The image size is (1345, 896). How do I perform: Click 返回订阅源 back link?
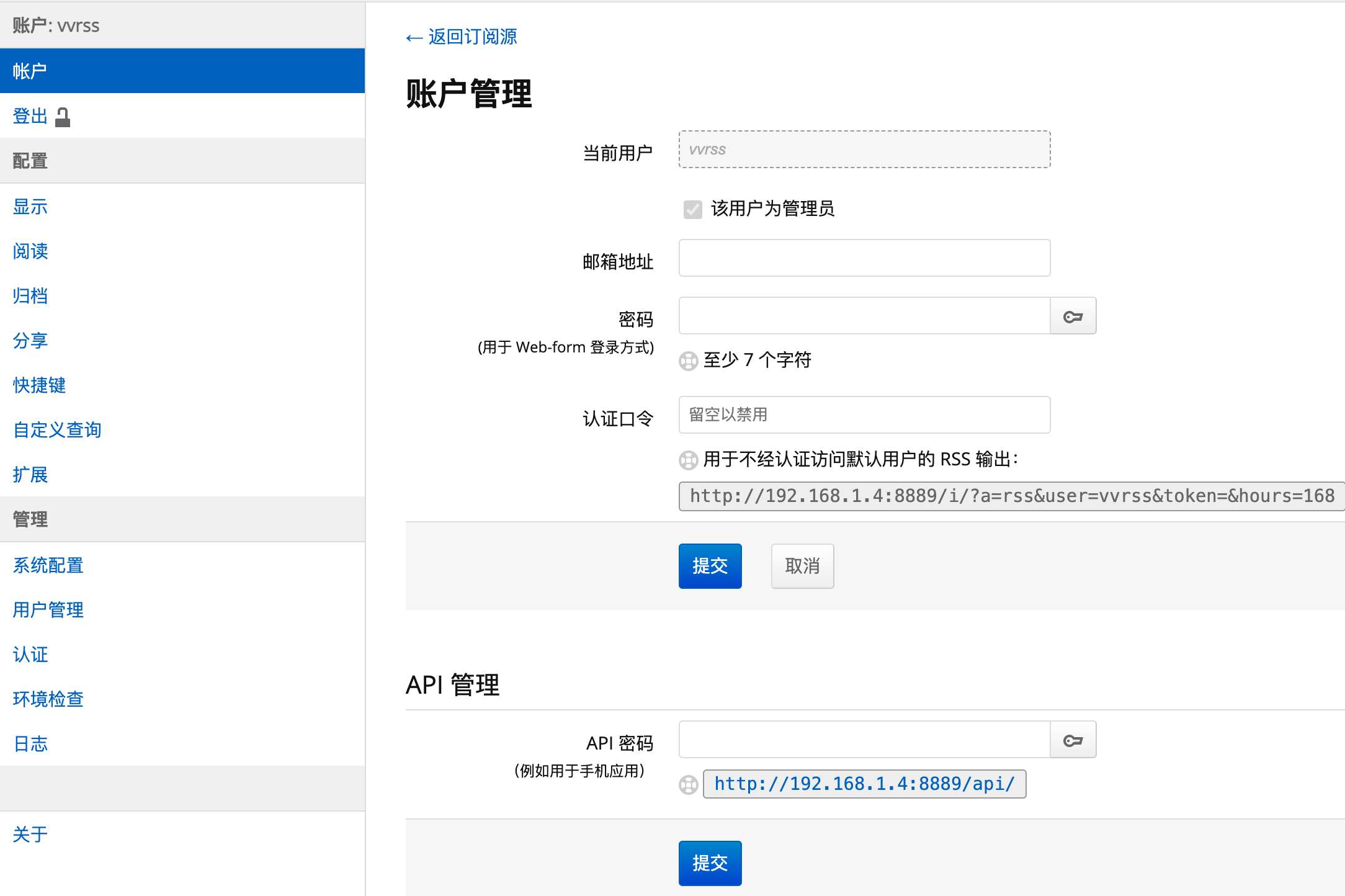tap(462, 37)
